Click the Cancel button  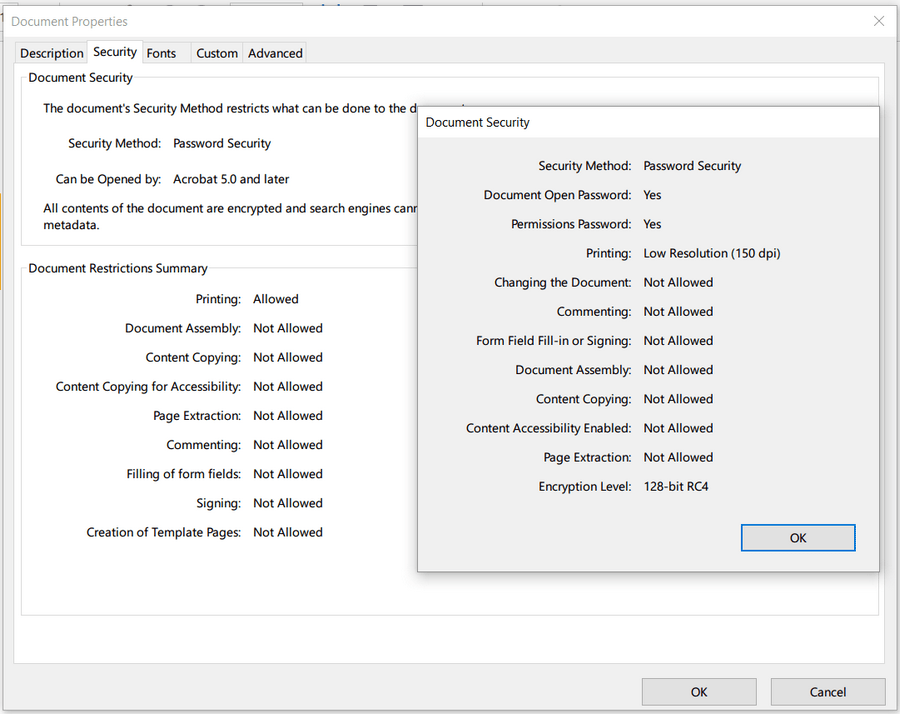(827, 692)
